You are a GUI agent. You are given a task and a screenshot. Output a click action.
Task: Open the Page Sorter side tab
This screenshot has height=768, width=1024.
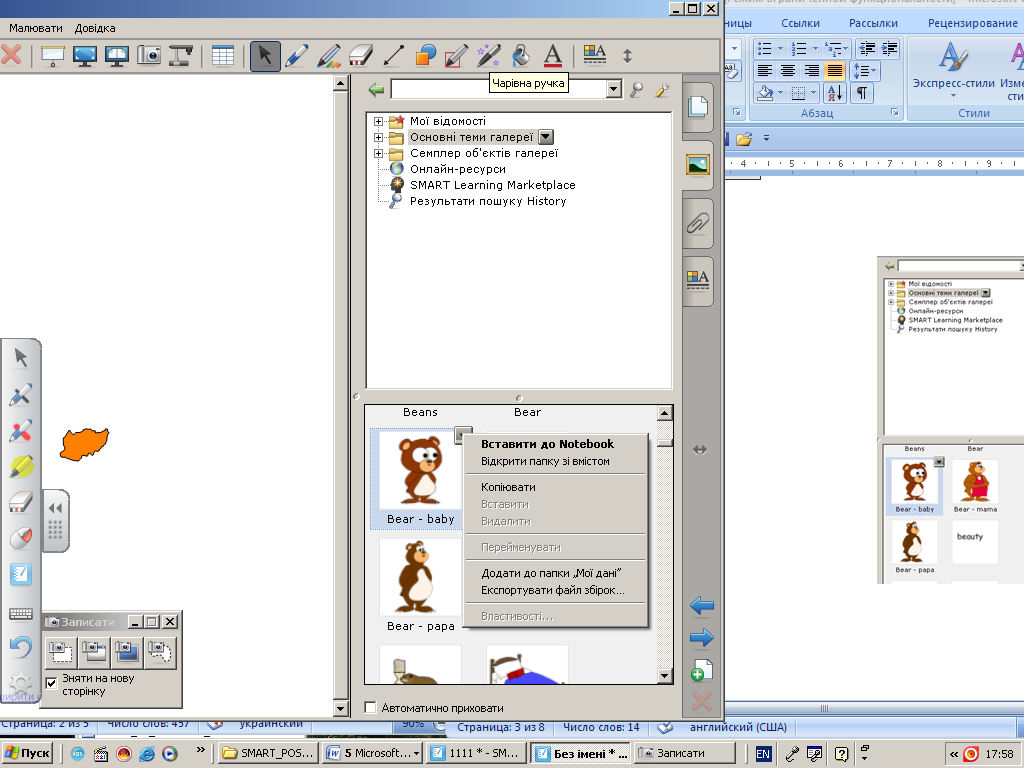697,106
